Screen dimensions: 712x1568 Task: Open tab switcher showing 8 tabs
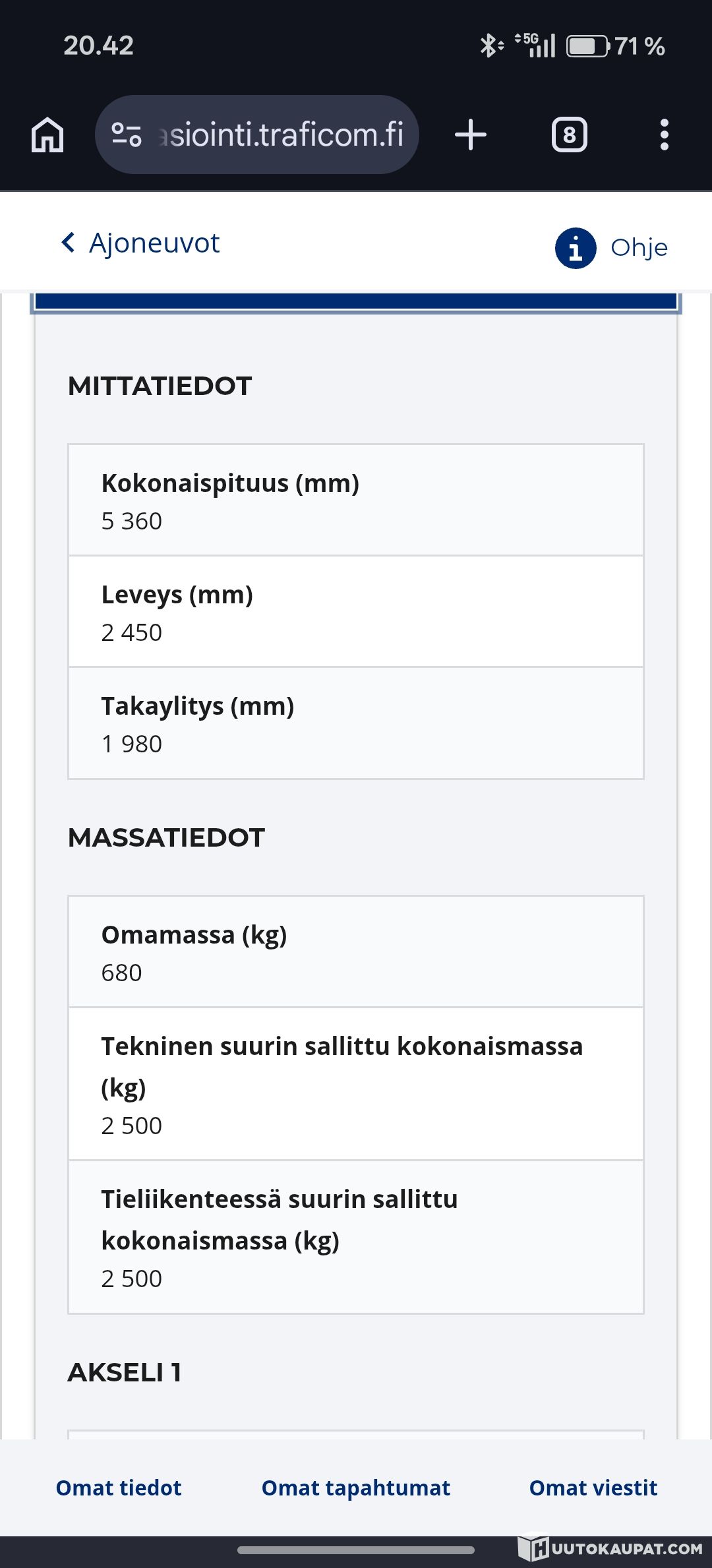569,135
